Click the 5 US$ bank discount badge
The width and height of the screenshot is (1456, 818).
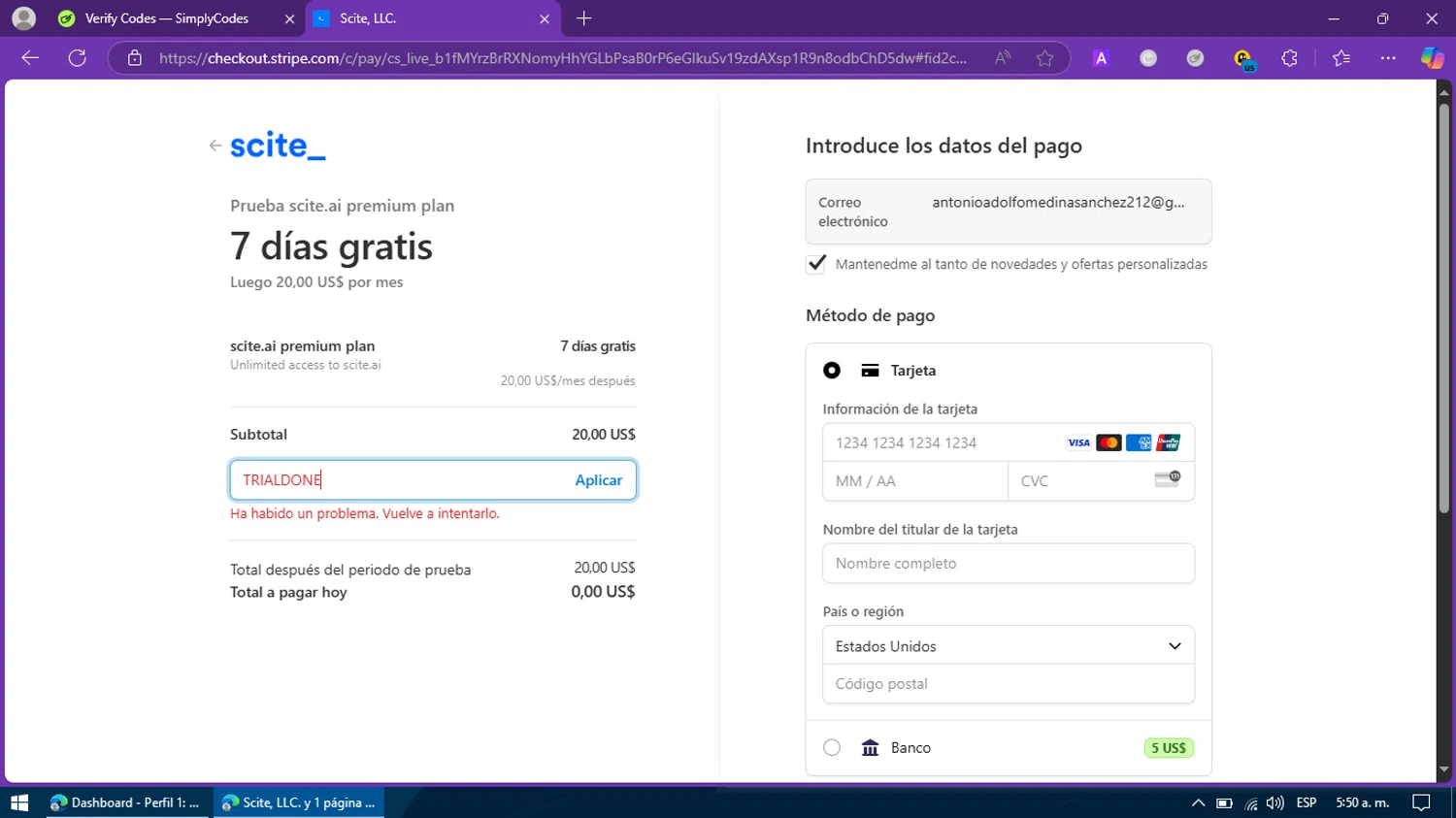tap(1169, 748)
